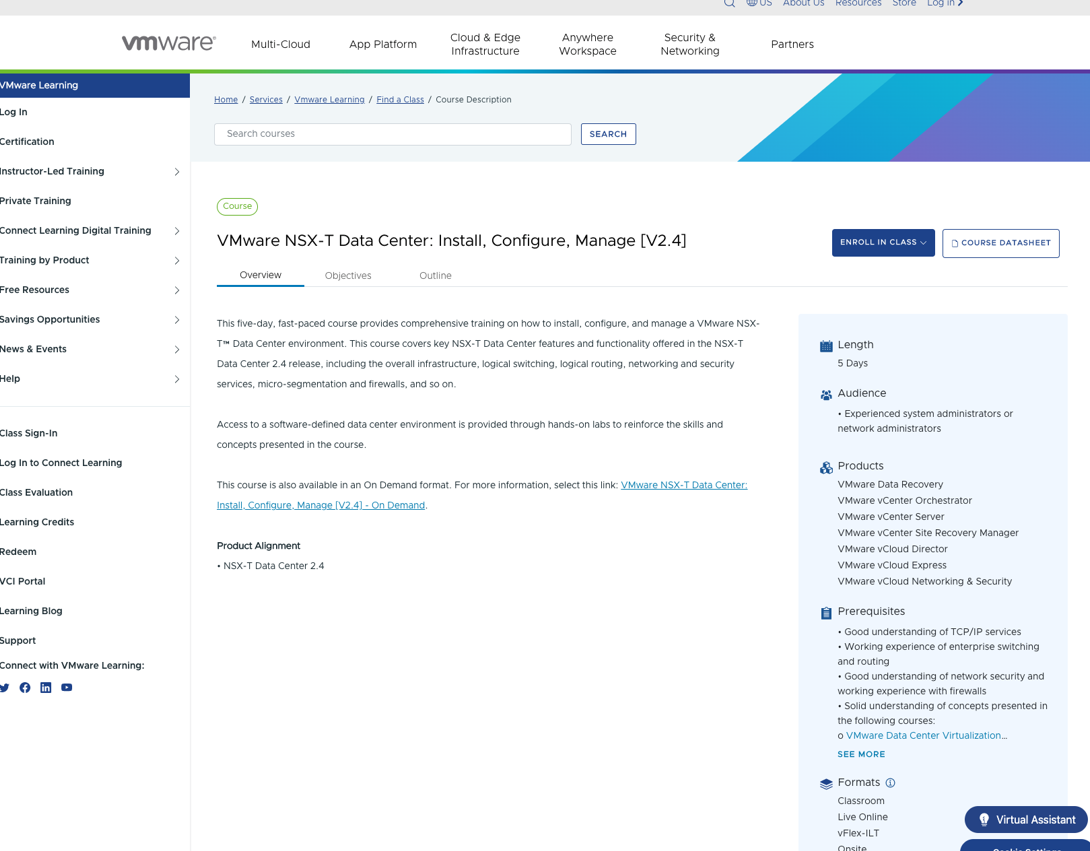1090x851 pixels.
Task: Open the Support sidebar link
Action: point(18,641)
